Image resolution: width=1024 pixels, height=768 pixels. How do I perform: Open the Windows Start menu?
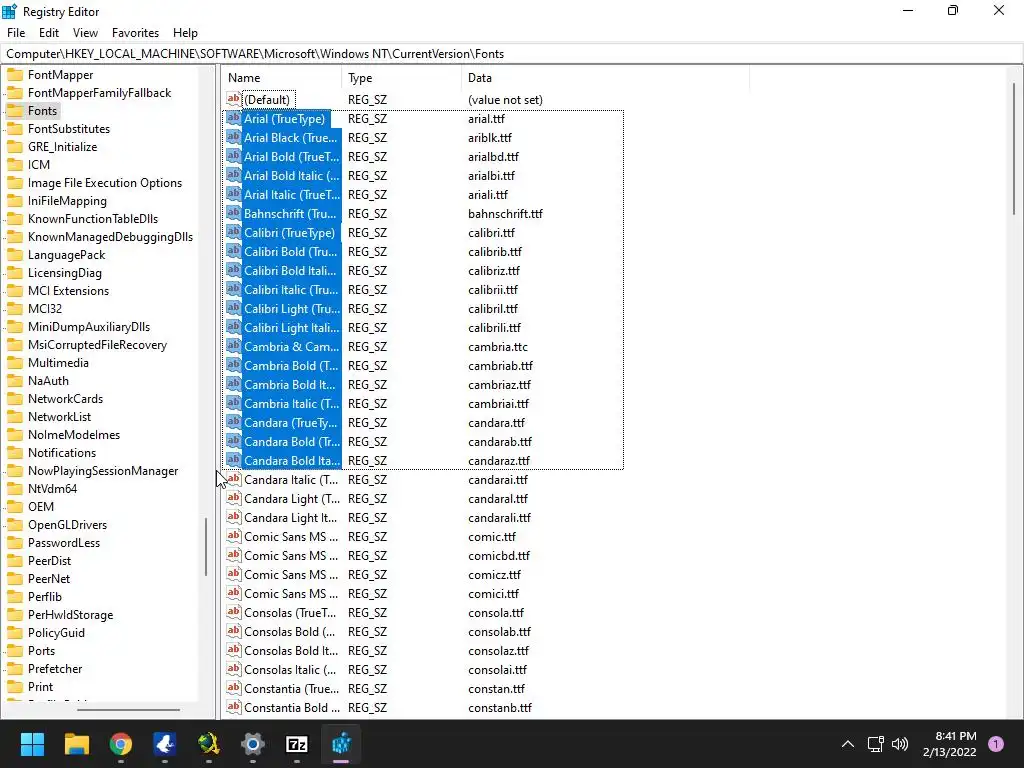coord(32,743)
